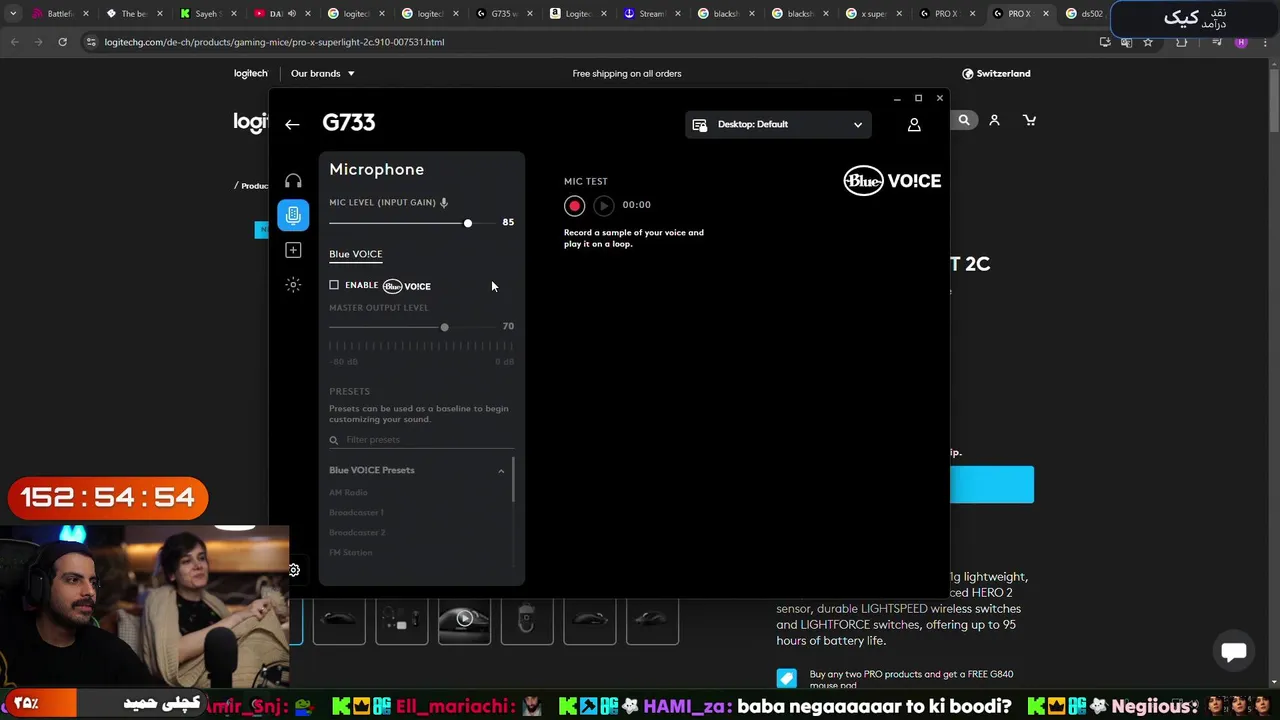Open the browser tab search dropdown
The height and width of the screenshot is (720, 1280).
(12, 14)
